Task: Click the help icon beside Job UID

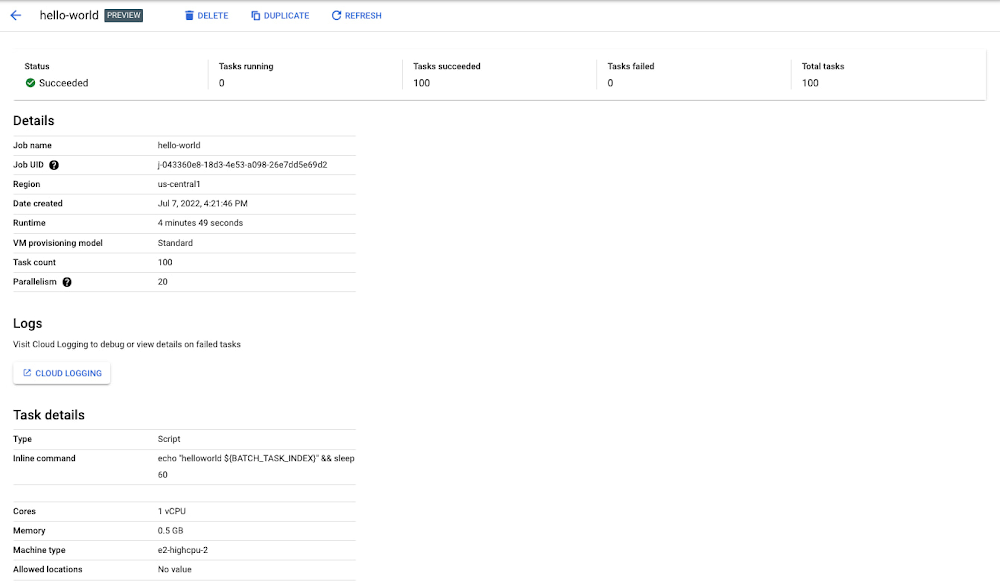Action: tap(54, 165)
